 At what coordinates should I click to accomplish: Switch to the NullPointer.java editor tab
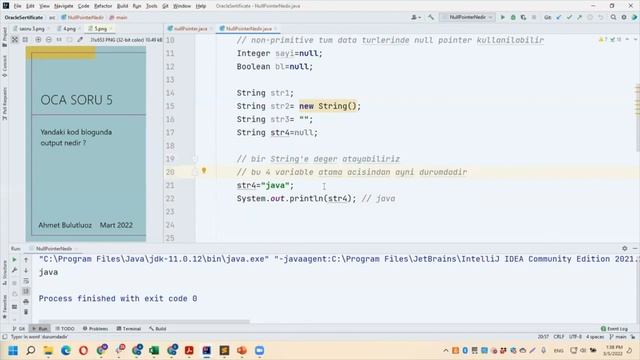pyautogui.click(x=190, y=29)
